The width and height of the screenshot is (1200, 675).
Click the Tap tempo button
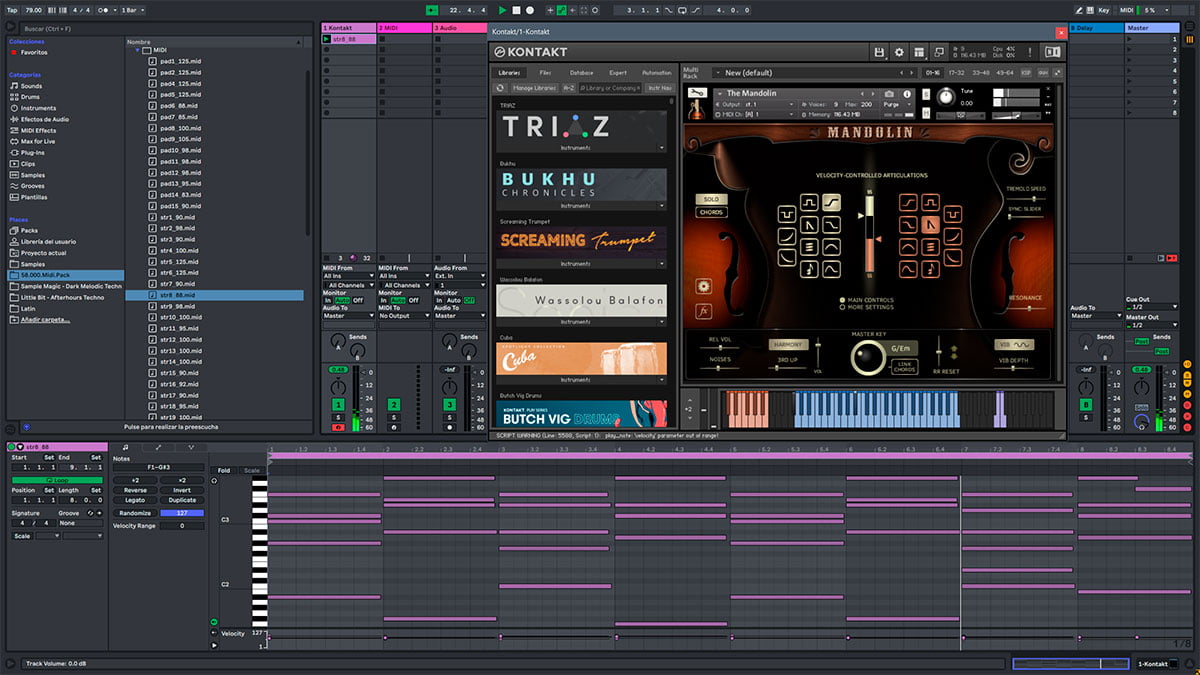tap(10, 9)
